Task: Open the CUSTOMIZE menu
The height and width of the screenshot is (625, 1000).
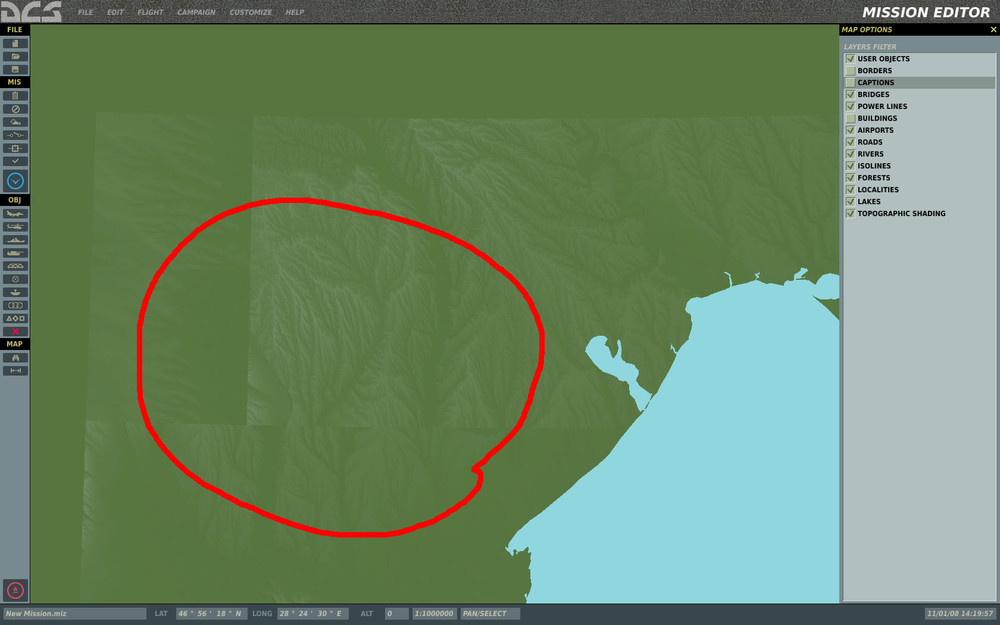Action: (x=249, y=12)
